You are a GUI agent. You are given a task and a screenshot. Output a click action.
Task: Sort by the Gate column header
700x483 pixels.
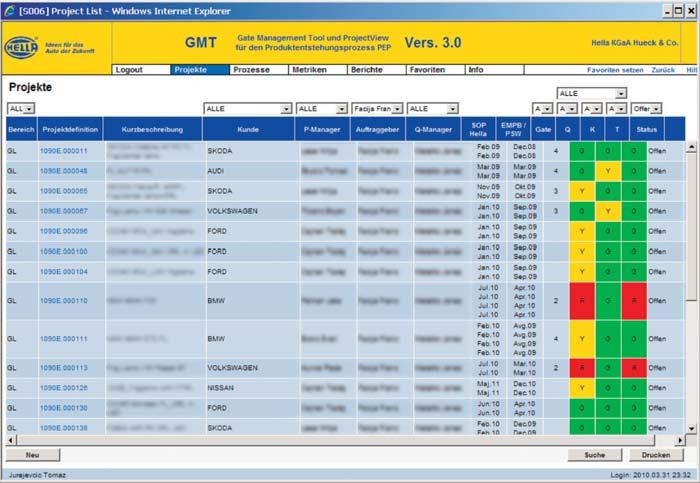543,129
